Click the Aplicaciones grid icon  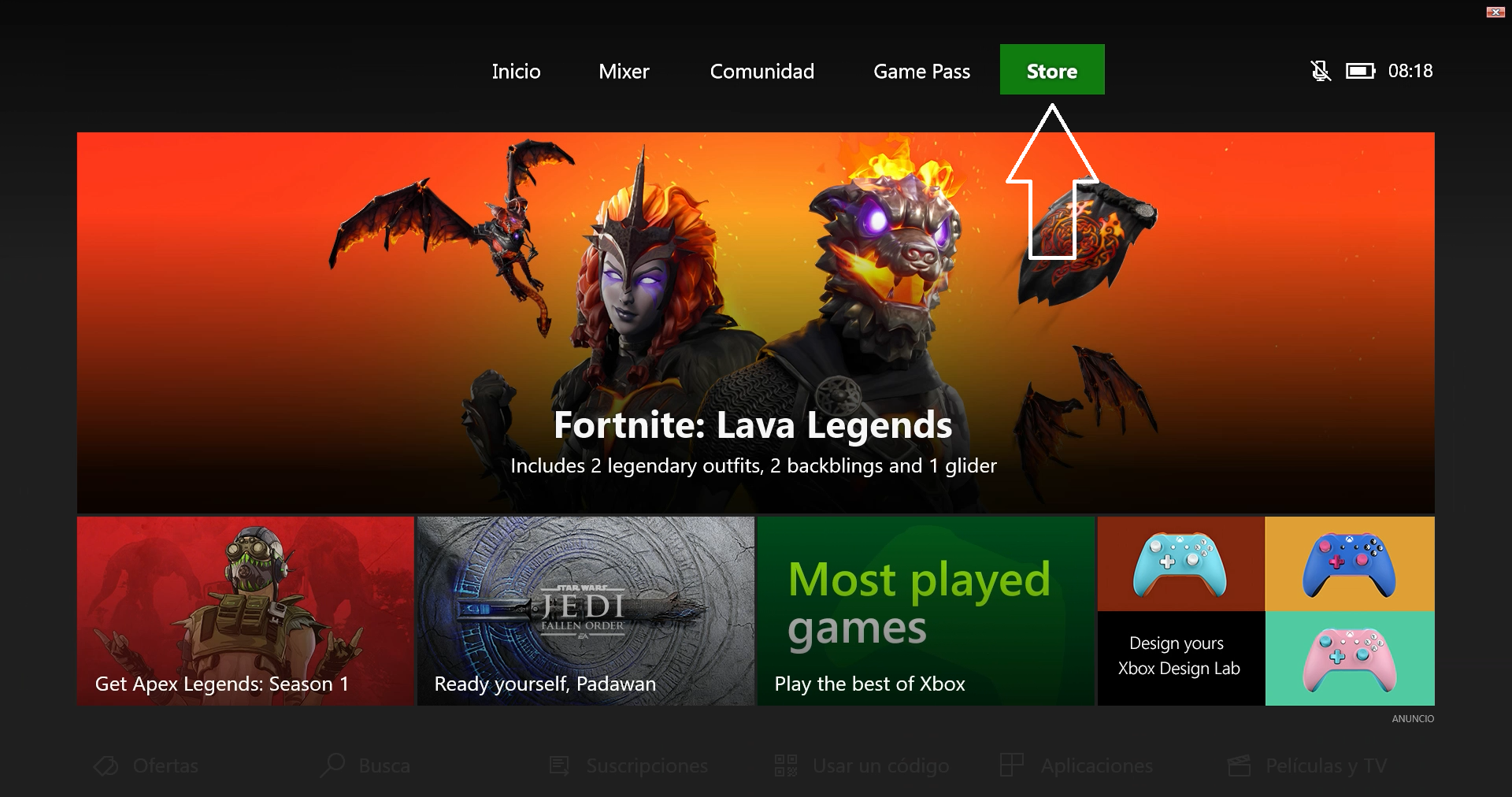coord(1012,765)
